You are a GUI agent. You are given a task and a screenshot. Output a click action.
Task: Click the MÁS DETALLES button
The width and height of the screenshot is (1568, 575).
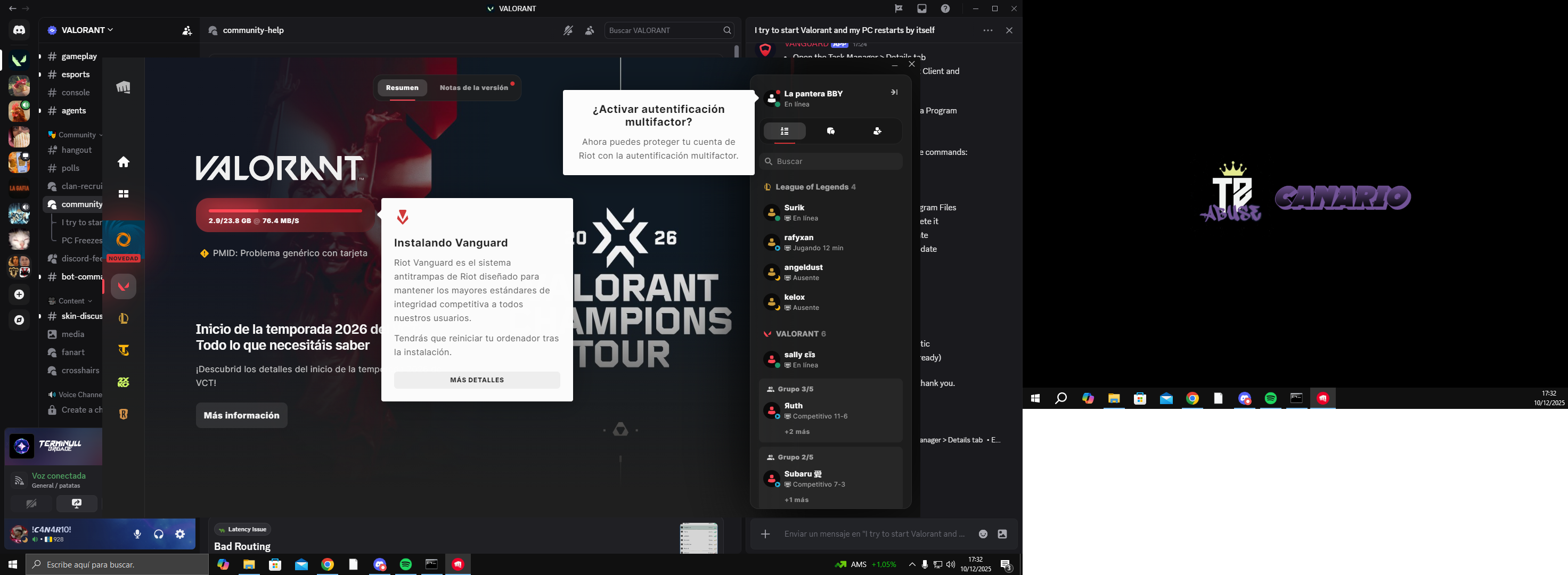(477, 380)
